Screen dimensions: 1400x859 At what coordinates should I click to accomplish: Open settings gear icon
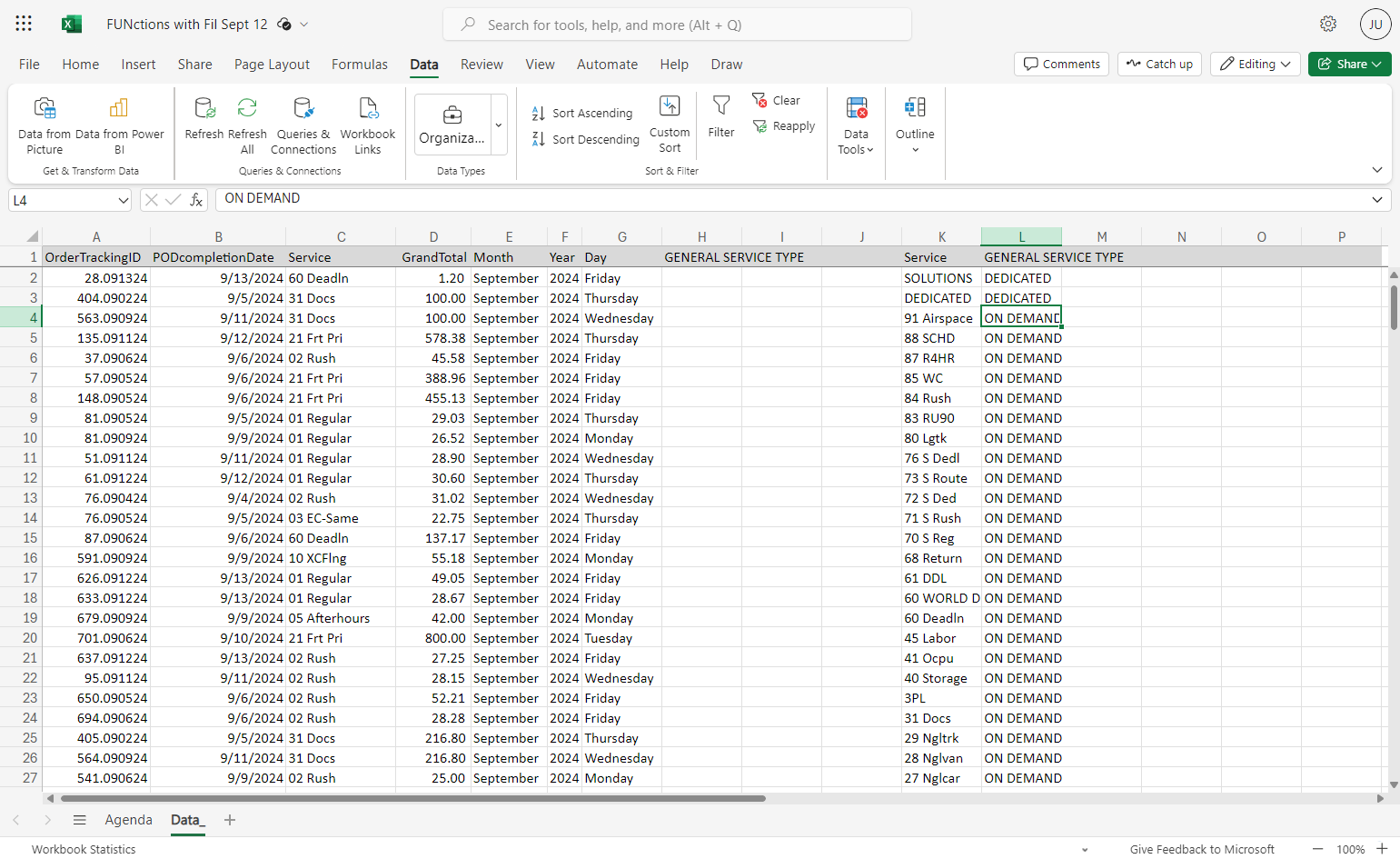[x=1328, y=25]
